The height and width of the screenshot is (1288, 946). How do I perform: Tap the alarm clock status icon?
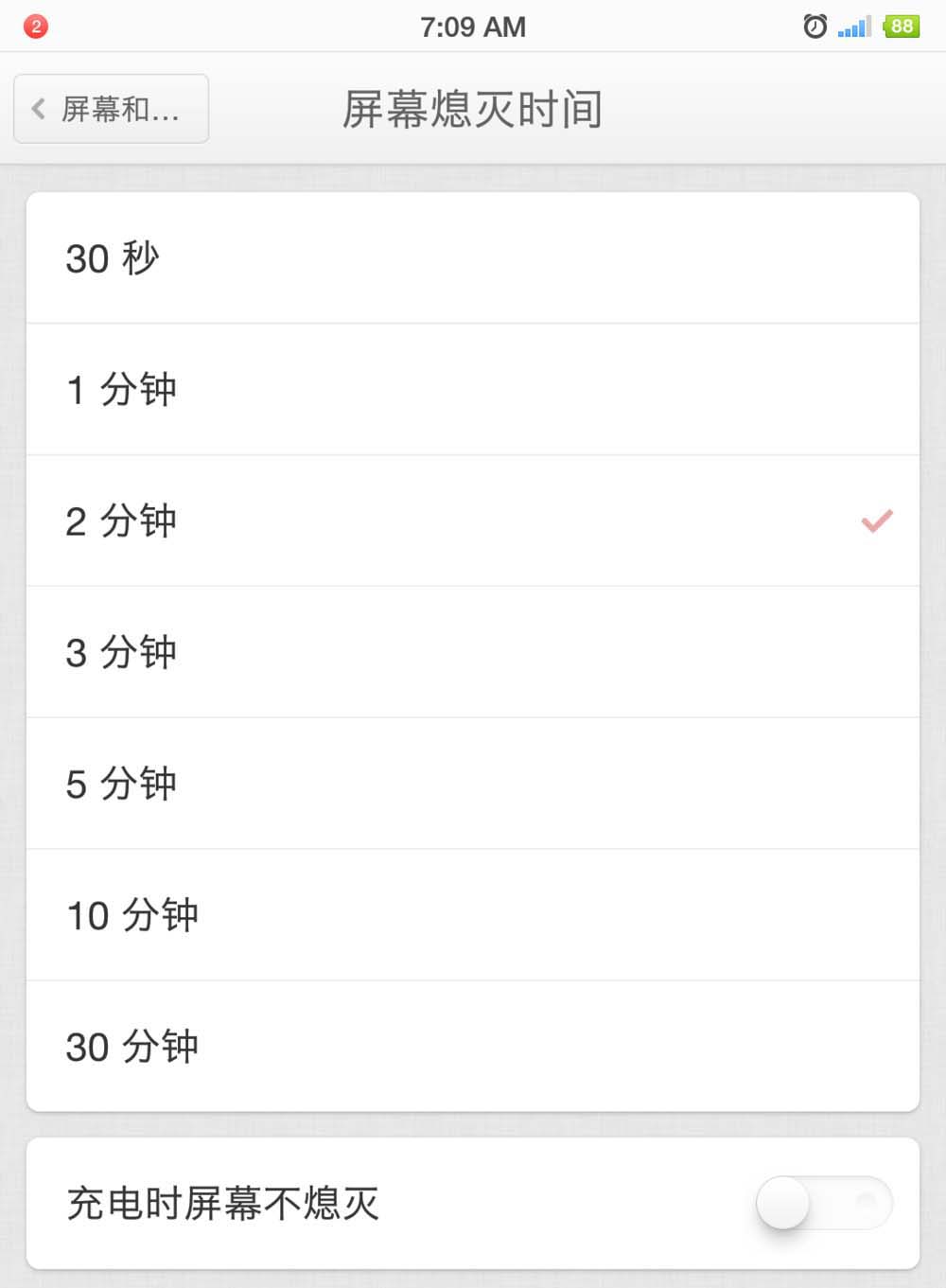[x=815, y=26]
